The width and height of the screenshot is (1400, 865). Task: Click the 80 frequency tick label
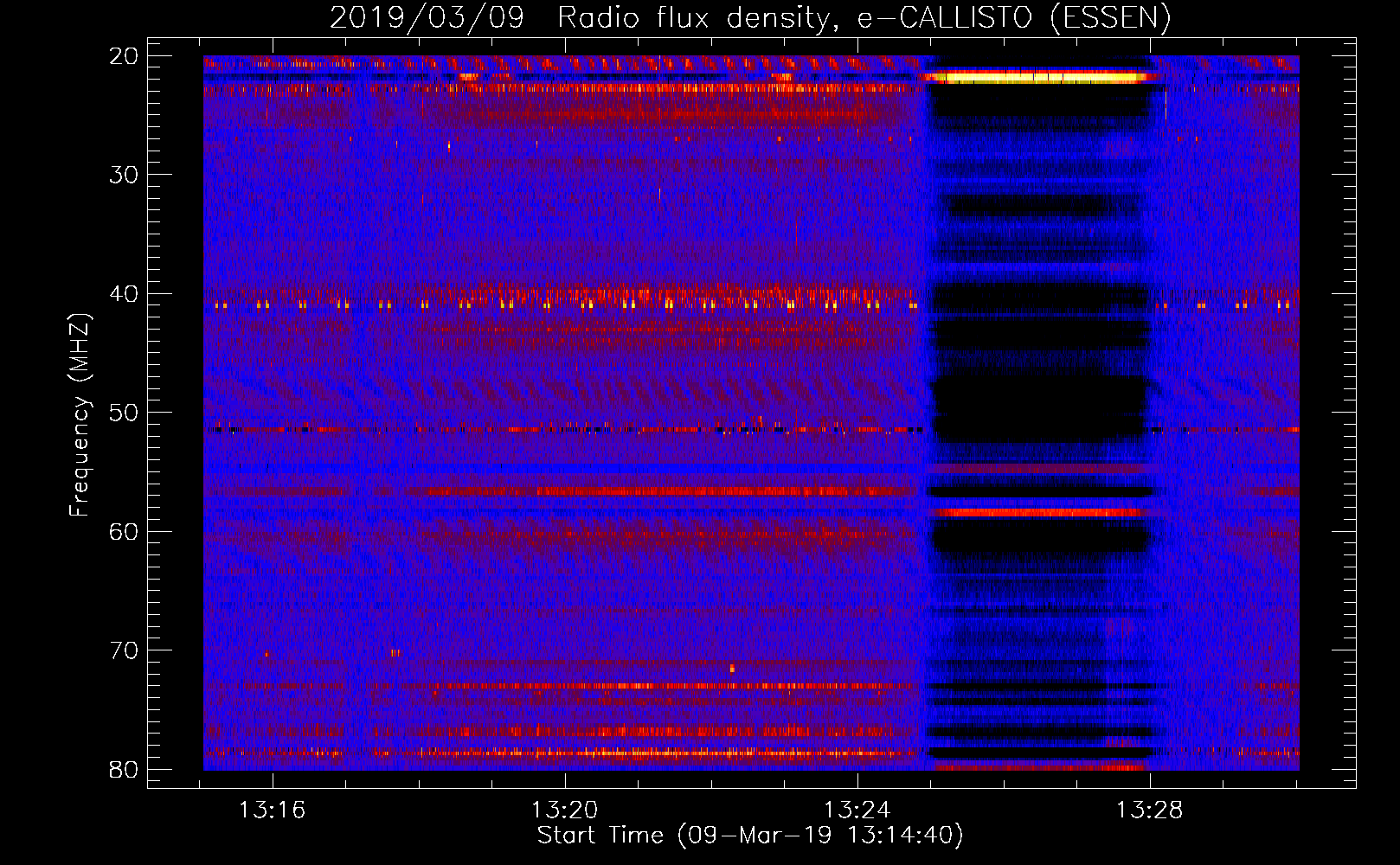click(125, 769)
